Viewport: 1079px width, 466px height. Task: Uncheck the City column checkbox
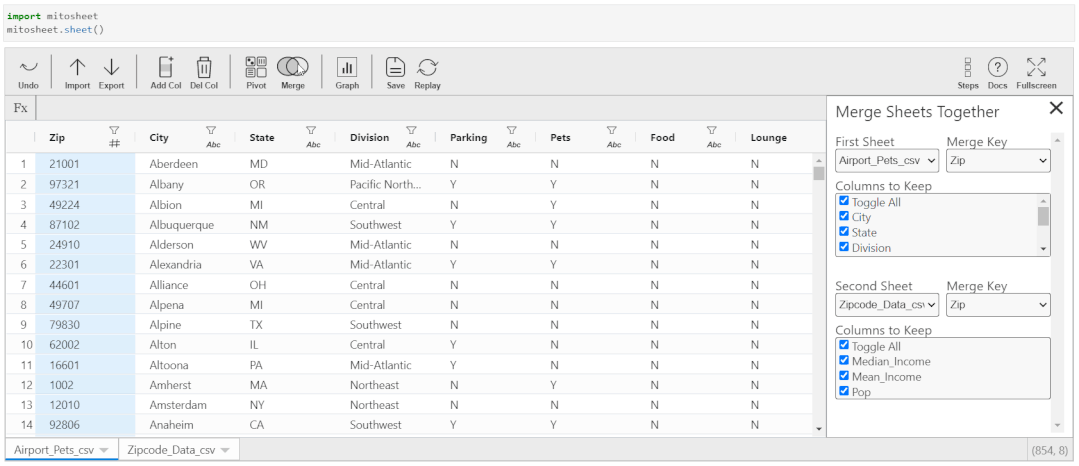click(844, 216)
